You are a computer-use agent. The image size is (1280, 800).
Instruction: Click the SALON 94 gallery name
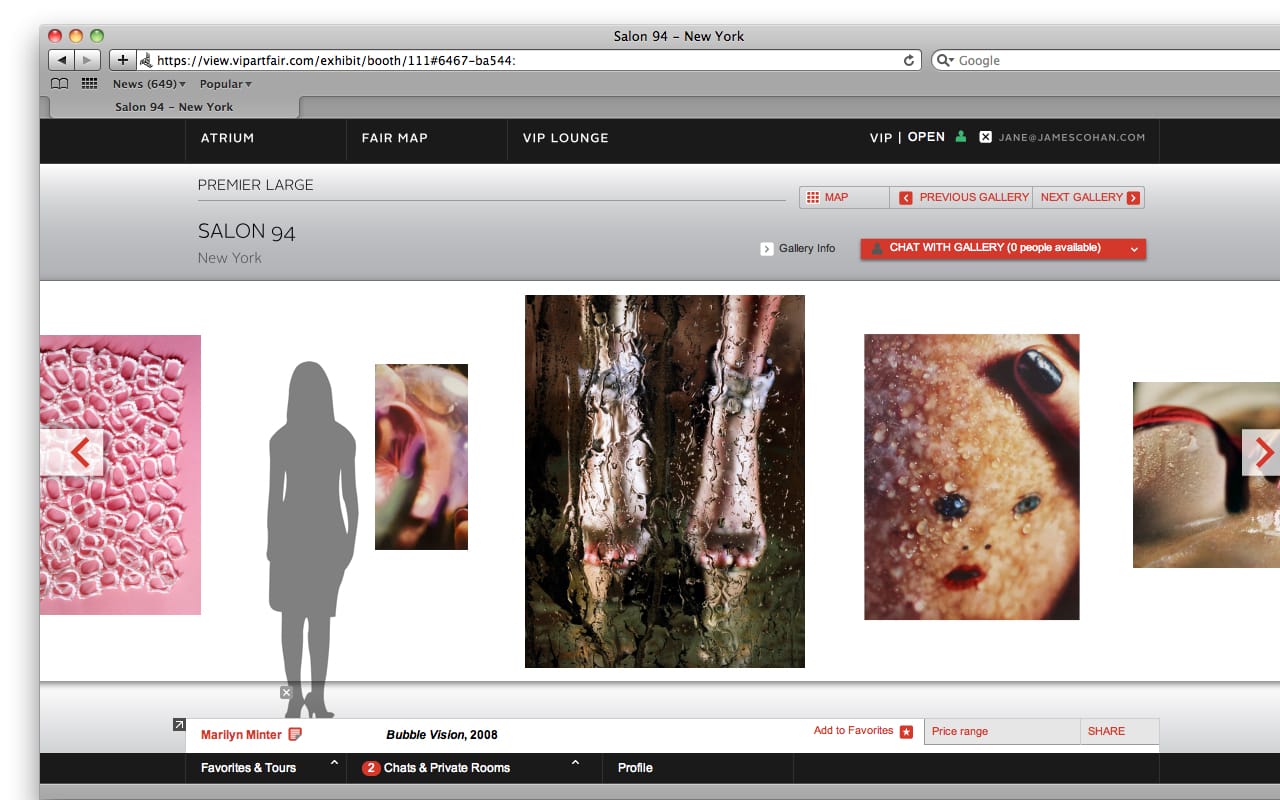247,232
